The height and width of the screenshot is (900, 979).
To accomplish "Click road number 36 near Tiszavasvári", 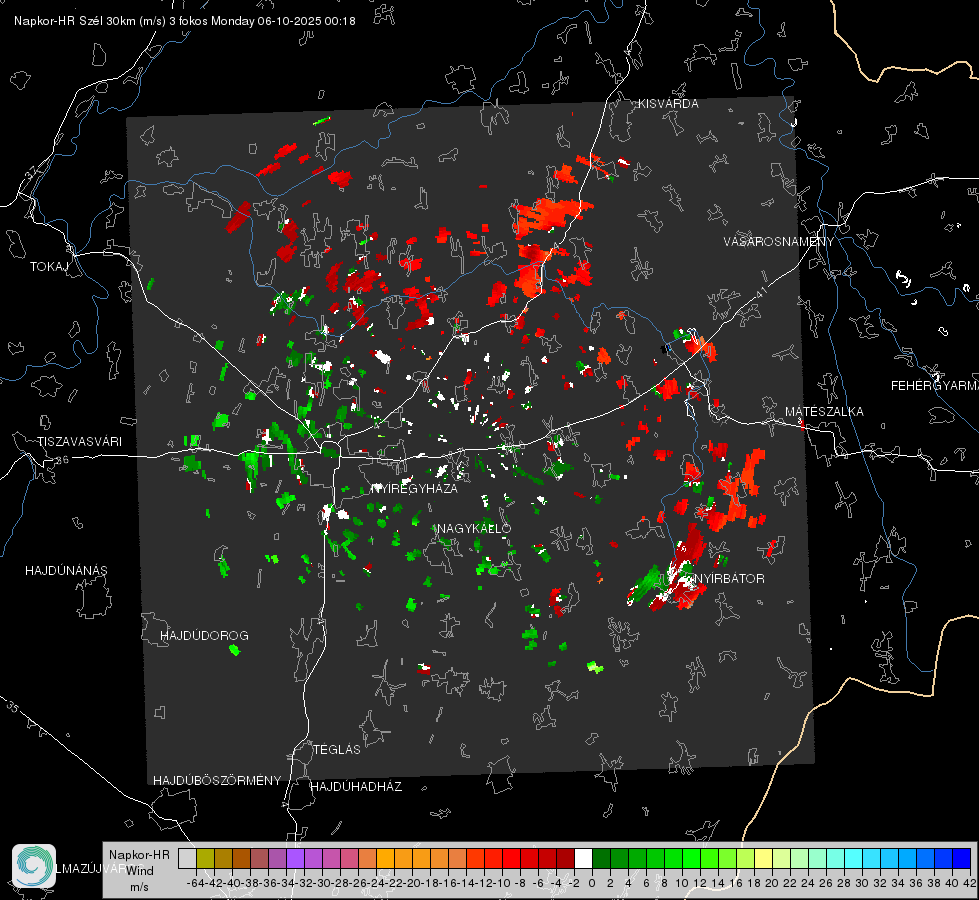I will tap(62, 460).
